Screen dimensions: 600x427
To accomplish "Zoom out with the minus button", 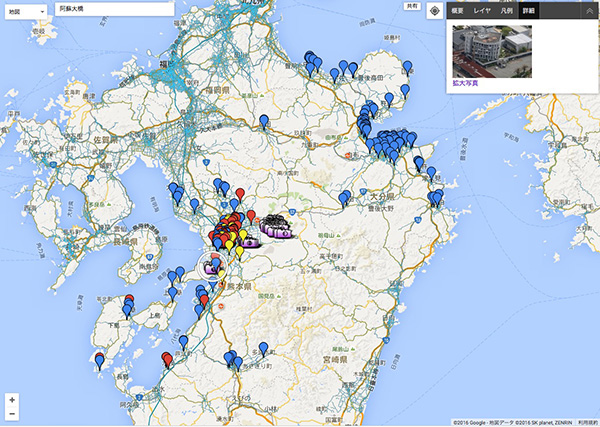I will [x=11, y=413].
